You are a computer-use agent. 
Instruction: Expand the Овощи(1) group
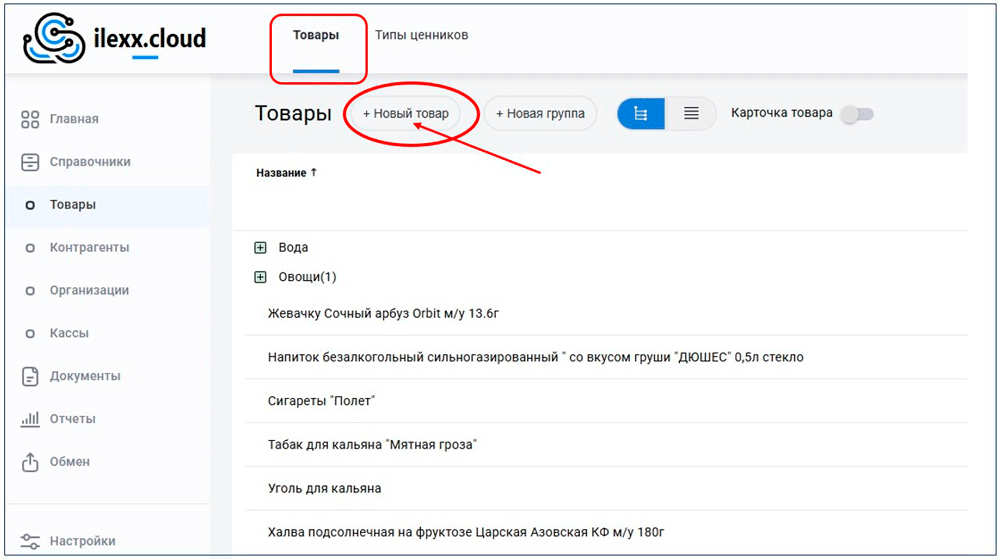point(261,277)
